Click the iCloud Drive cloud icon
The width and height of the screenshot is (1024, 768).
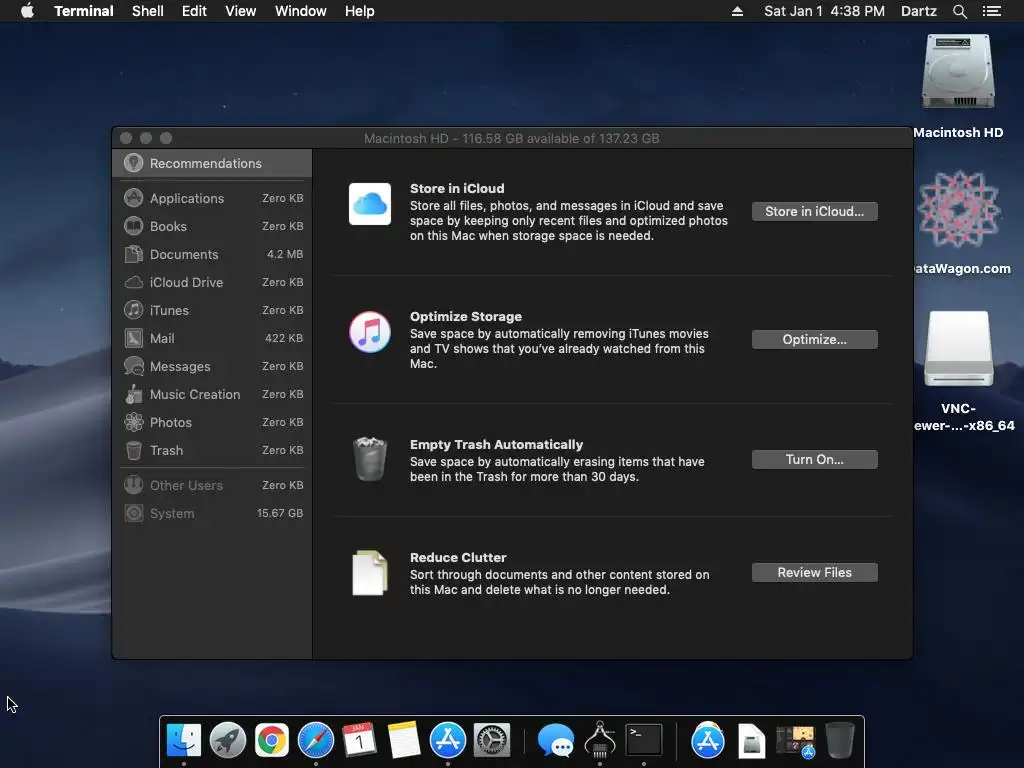(134, 282)
